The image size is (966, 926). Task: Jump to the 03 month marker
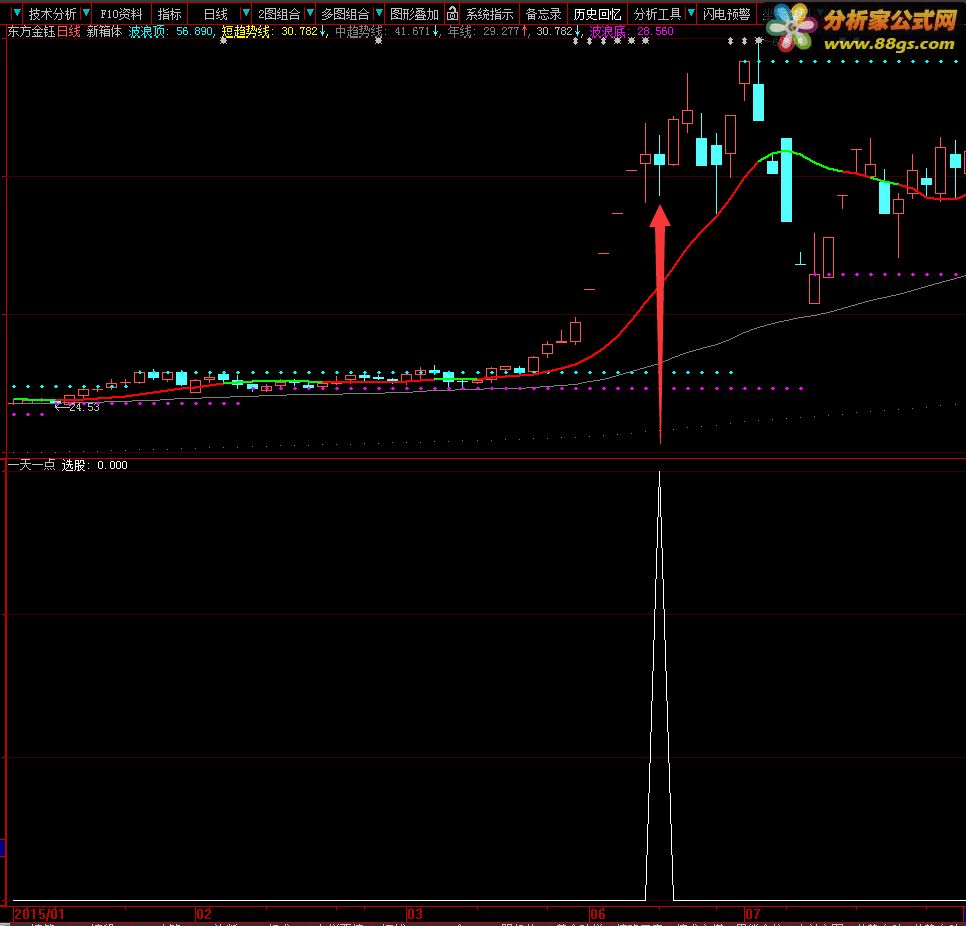(x=415, y=914)
